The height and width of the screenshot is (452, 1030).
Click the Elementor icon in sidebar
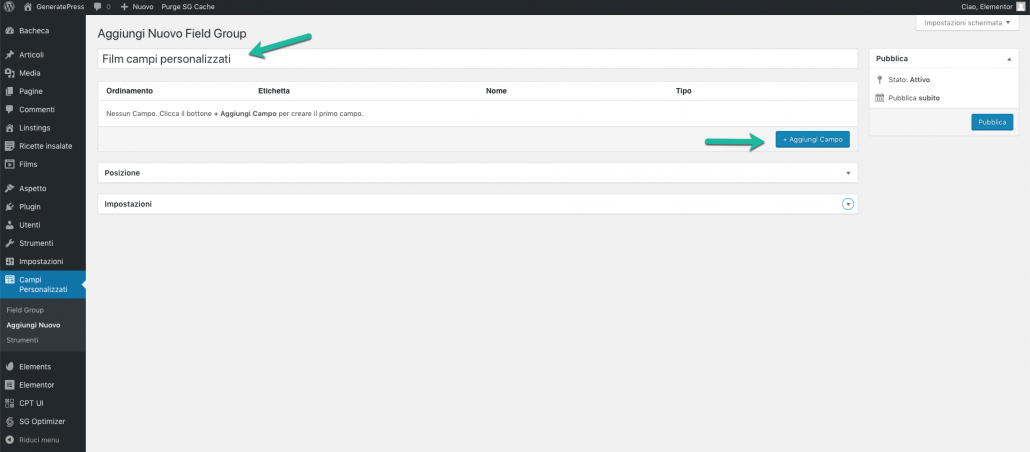click(x=9, y=384)
